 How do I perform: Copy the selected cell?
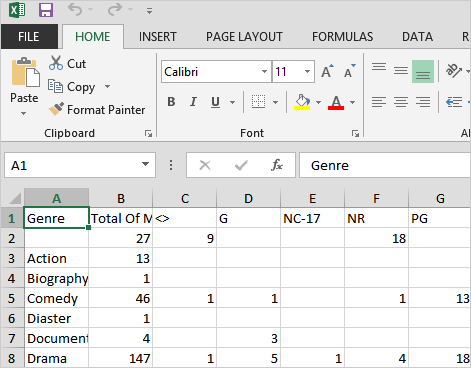pyautogui.click(x=72, y=87)
